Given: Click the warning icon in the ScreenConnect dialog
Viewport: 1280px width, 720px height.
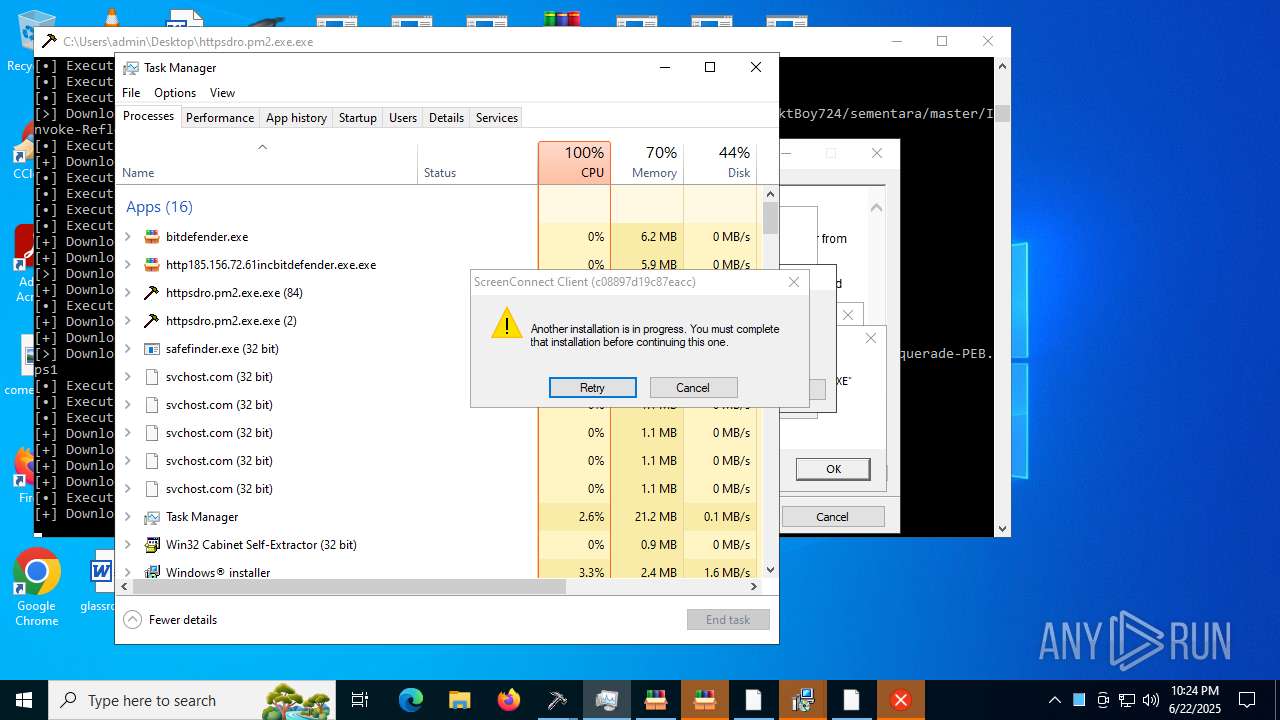Looking at the screenshot, I should coord(507,323).
